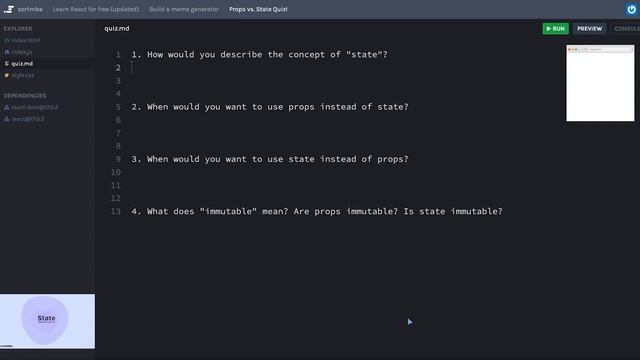Screen dimensions: 640x360
Task: Open index.html in the explorer
Action: pos(26,40)
